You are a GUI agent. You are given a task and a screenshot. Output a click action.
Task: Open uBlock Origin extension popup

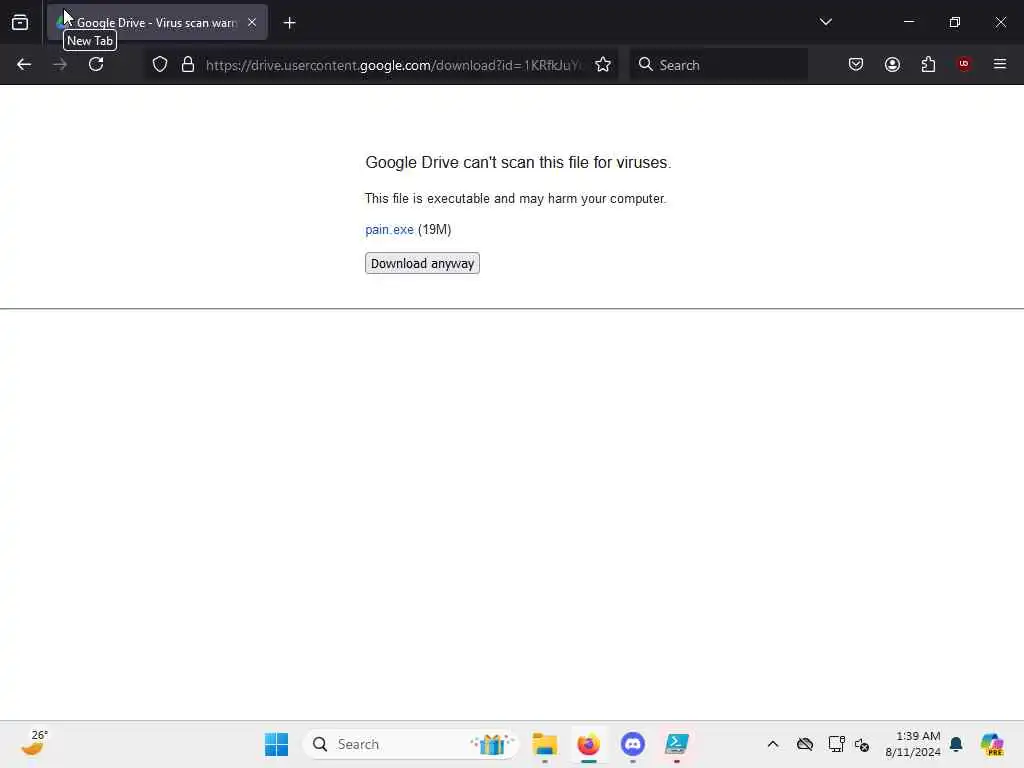pos(964,64)
